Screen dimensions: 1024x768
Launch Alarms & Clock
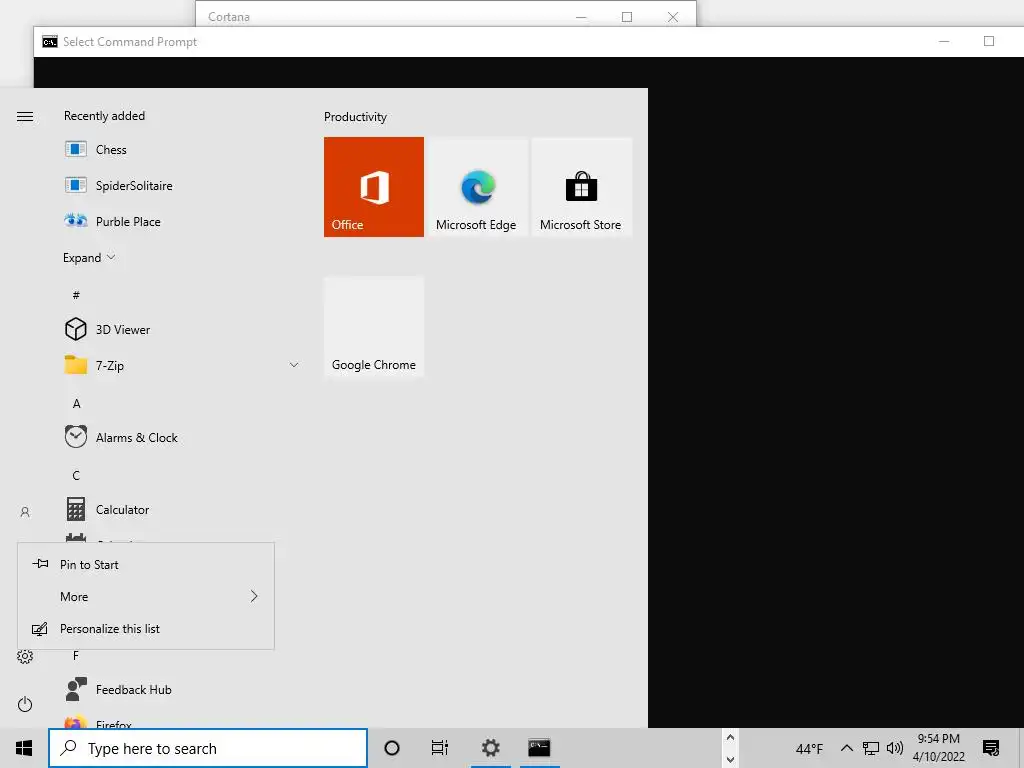pos(136,438)
